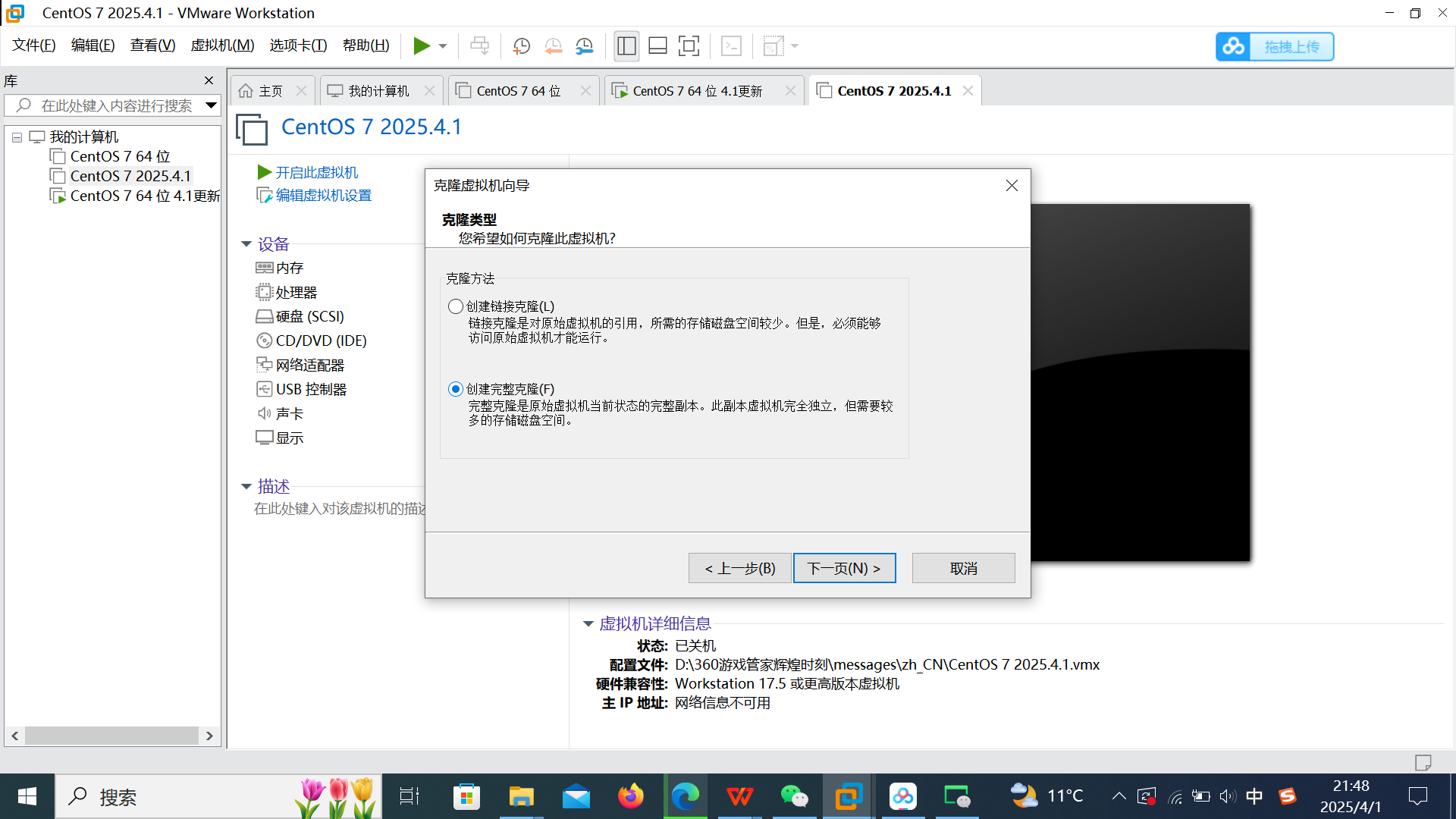1456x819 pixels.
Task: Open the 虚拟机(M) menu
Action: point(222,45)
